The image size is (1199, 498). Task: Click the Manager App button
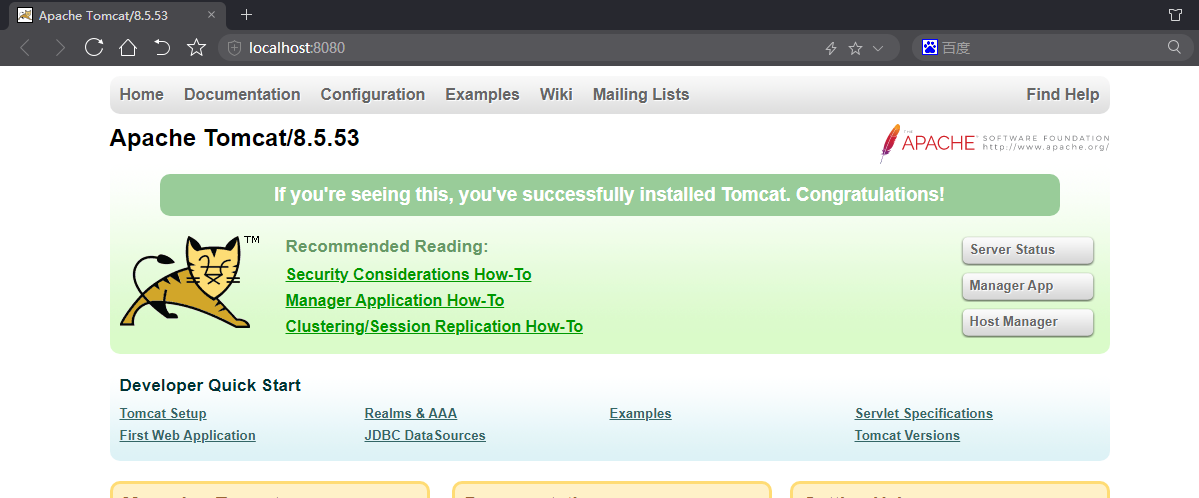1028,286
